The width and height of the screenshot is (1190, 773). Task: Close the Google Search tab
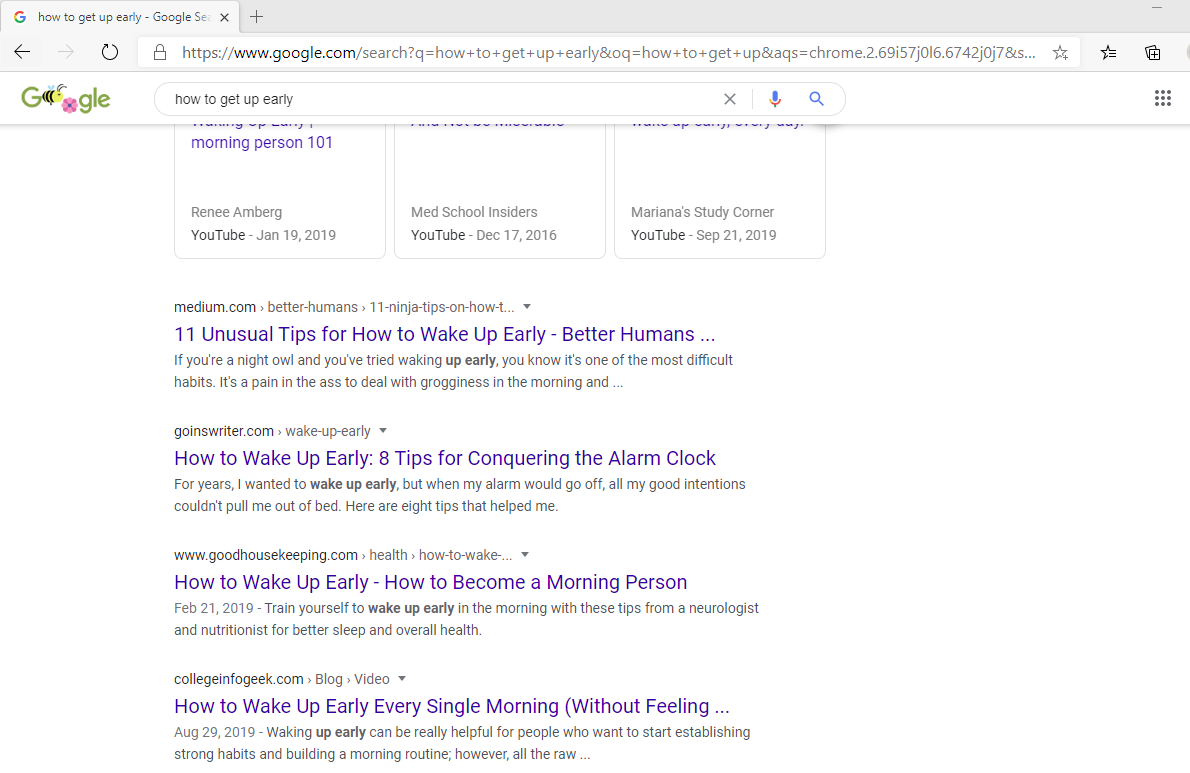click(224, 17)
